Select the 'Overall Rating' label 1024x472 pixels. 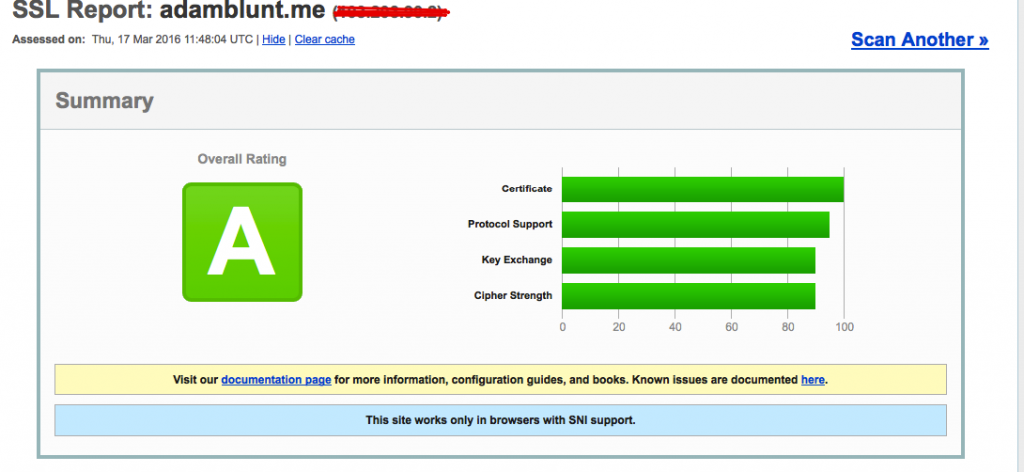[x=242, y=159]
